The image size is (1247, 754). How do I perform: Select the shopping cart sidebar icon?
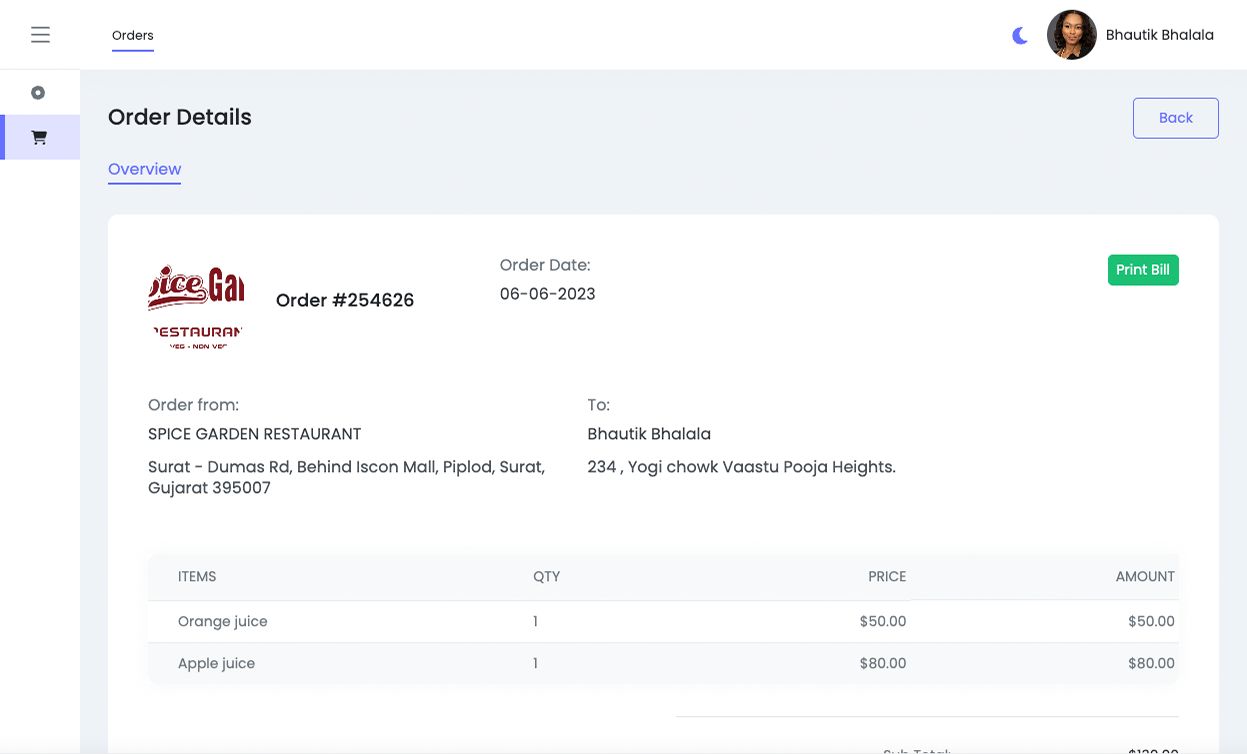click(39, 138)
